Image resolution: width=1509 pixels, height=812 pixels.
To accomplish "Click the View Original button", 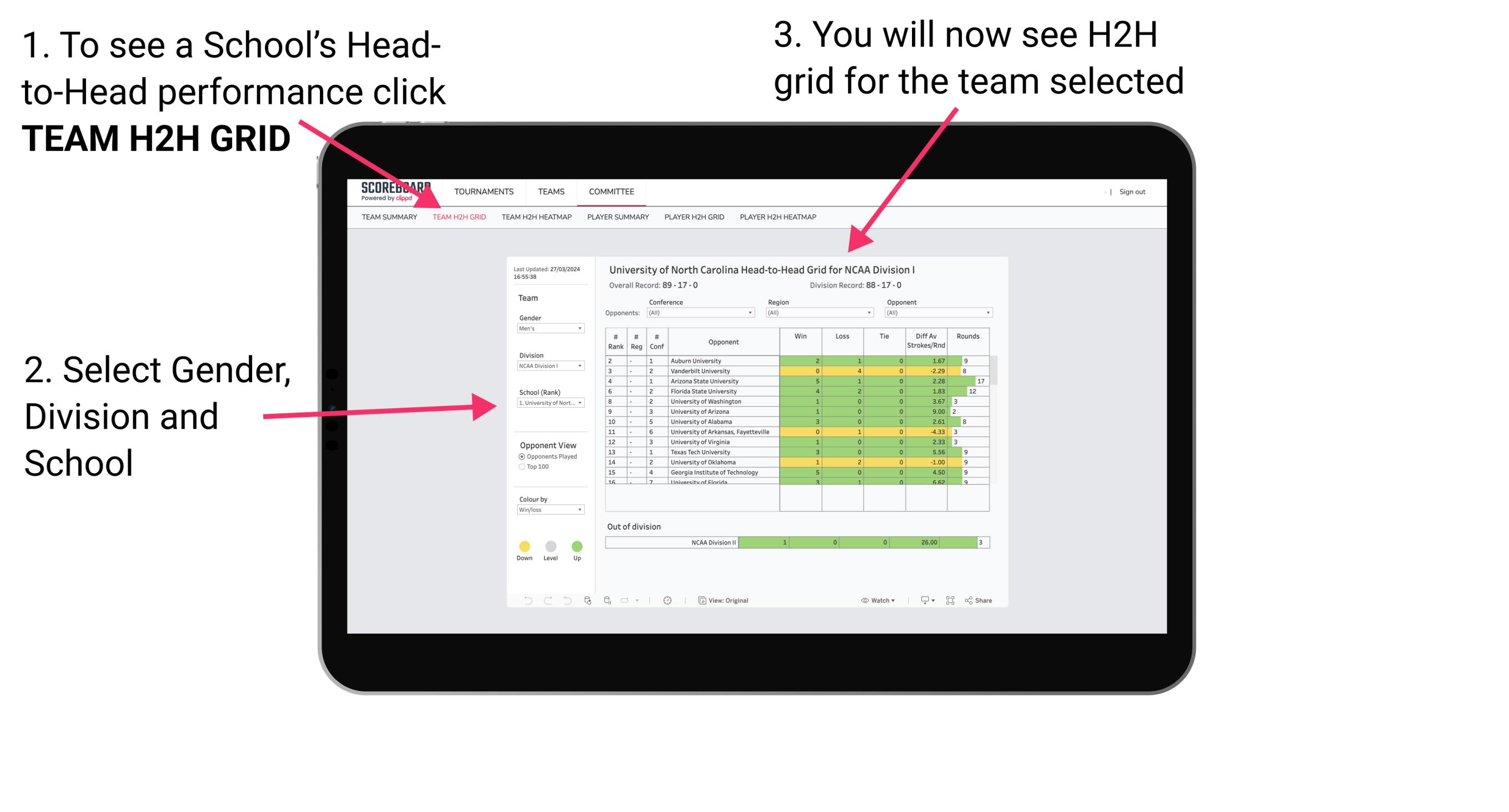I will 726,600.
